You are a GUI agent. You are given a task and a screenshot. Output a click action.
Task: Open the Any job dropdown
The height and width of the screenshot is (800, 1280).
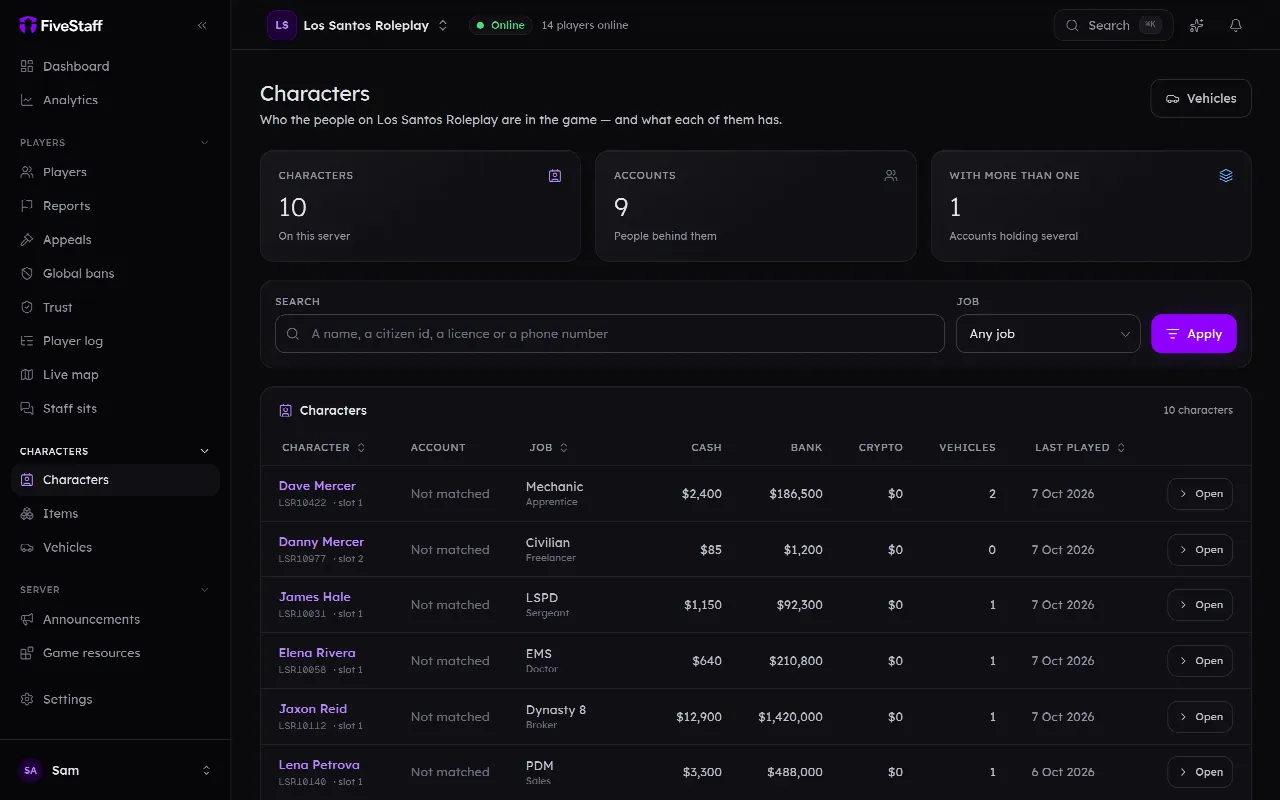coord(1048,334)
